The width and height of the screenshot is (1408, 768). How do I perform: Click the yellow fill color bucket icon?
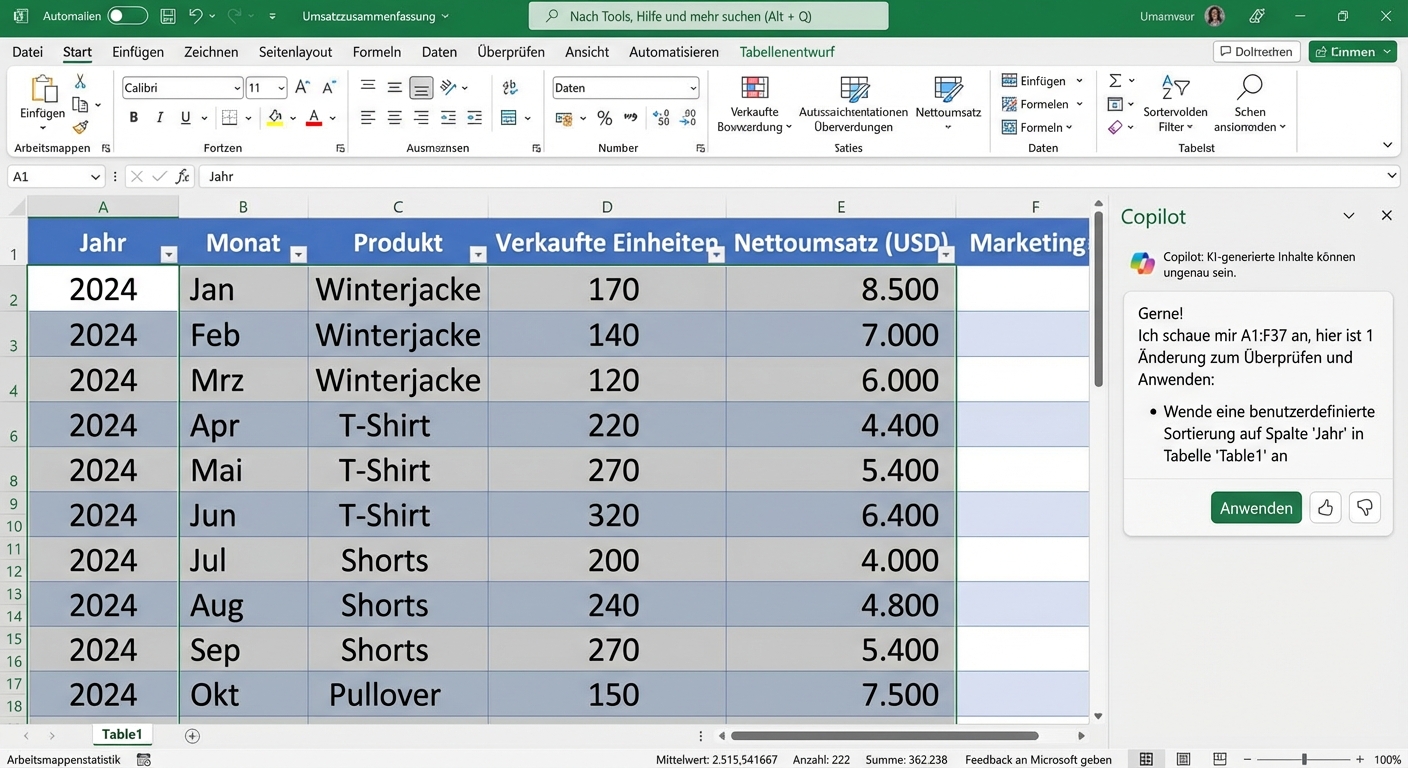point(275,117)
